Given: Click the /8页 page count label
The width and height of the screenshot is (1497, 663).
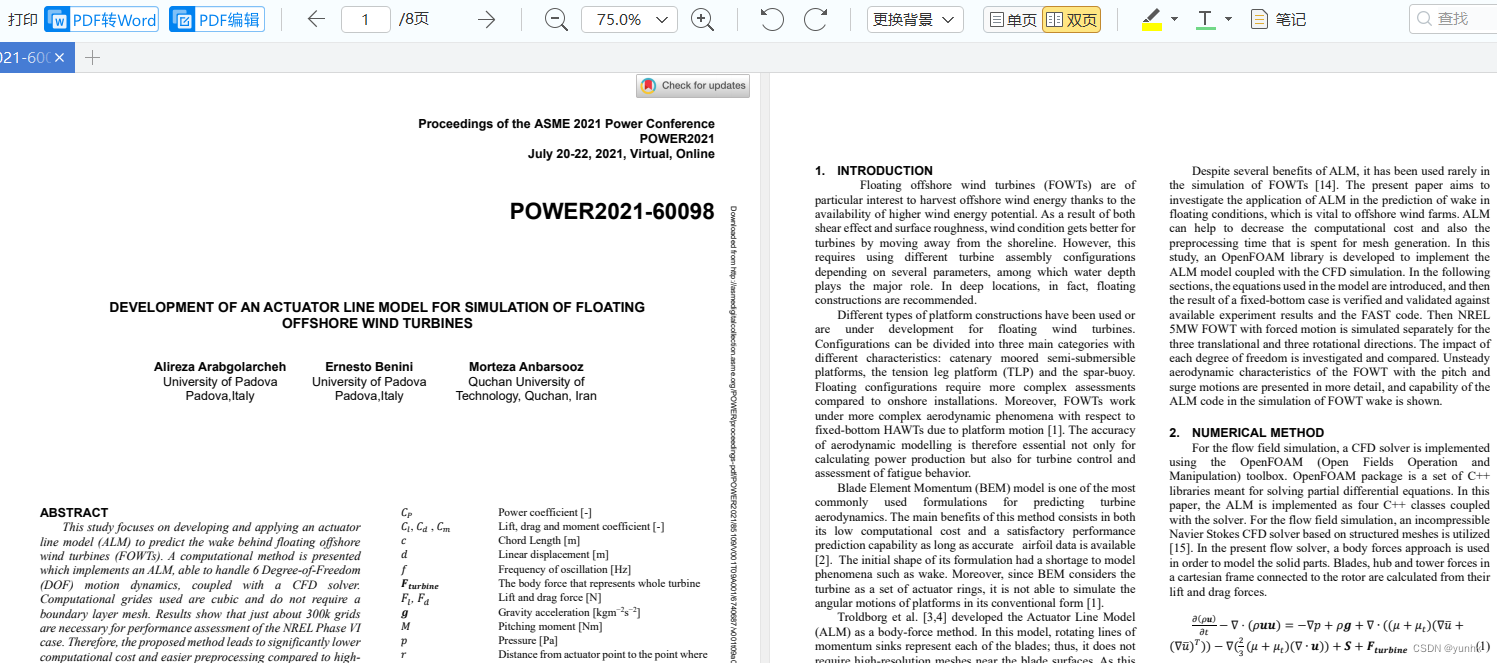Looking at the screenshot, I should [414, 19].
